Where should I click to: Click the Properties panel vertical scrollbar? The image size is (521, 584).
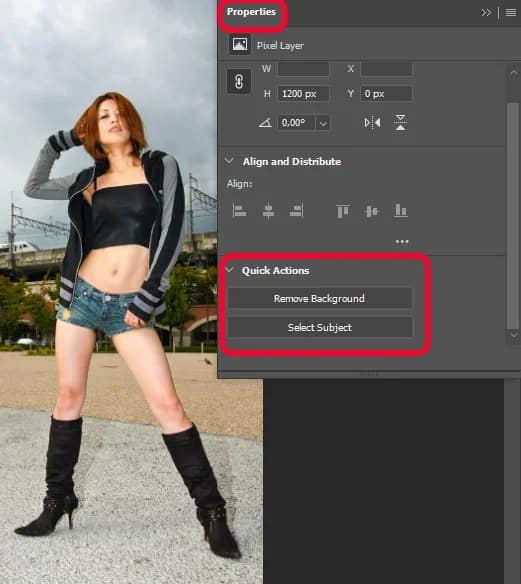tap(513, 216)
